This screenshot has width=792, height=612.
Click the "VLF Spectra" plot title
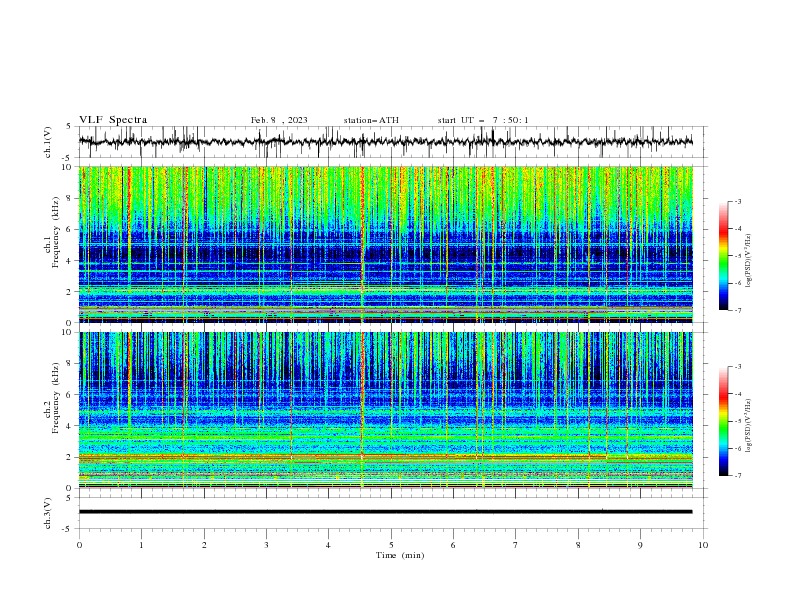tap(113, 120)
